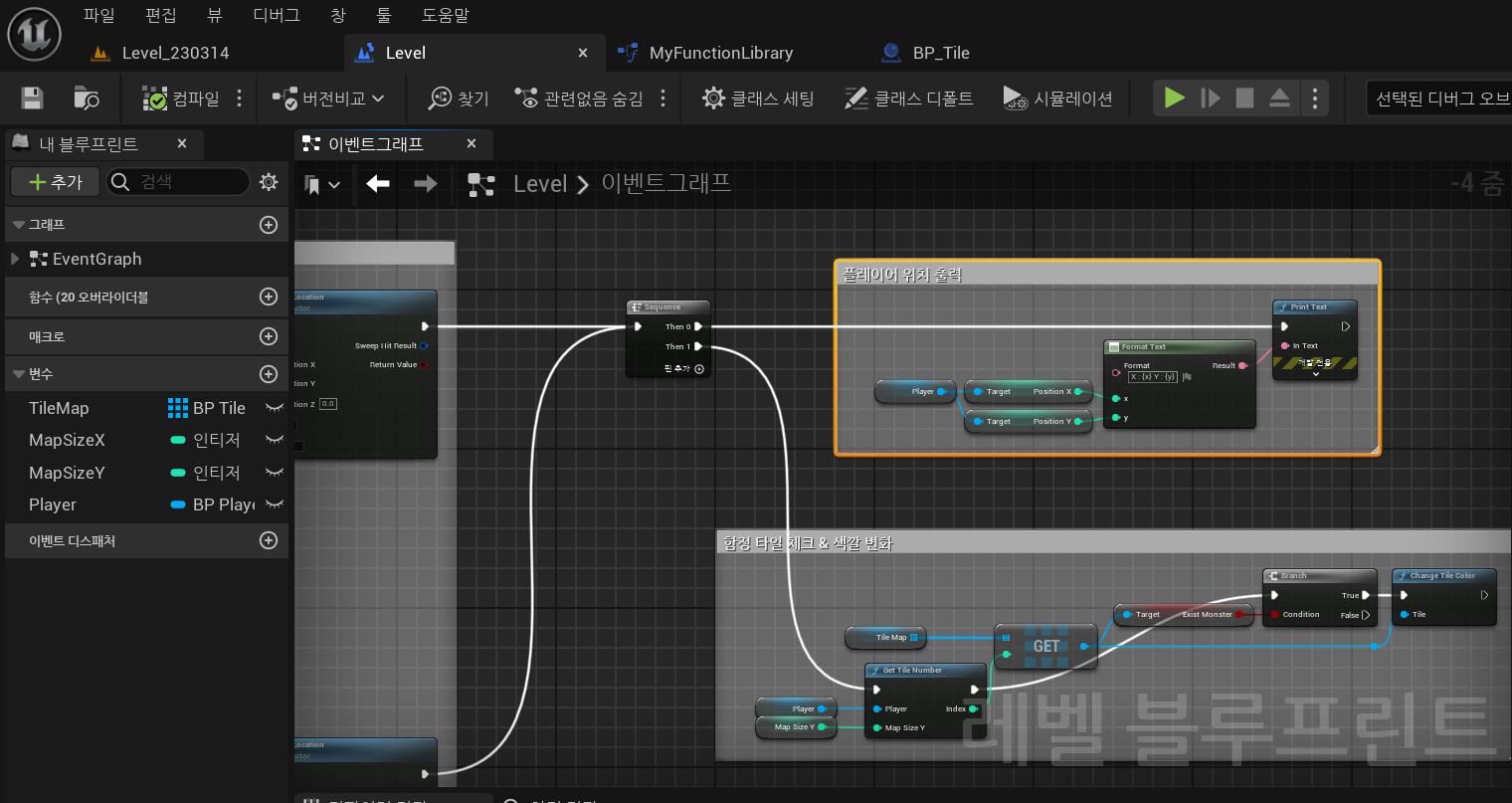Click the Level breadcrumb link

(540, 184)
